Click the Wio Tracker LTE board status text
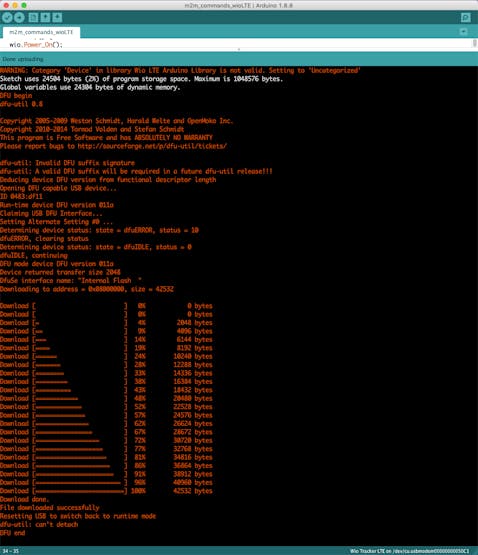This screenshot has width=478, height=555. (x=409, y=551)
